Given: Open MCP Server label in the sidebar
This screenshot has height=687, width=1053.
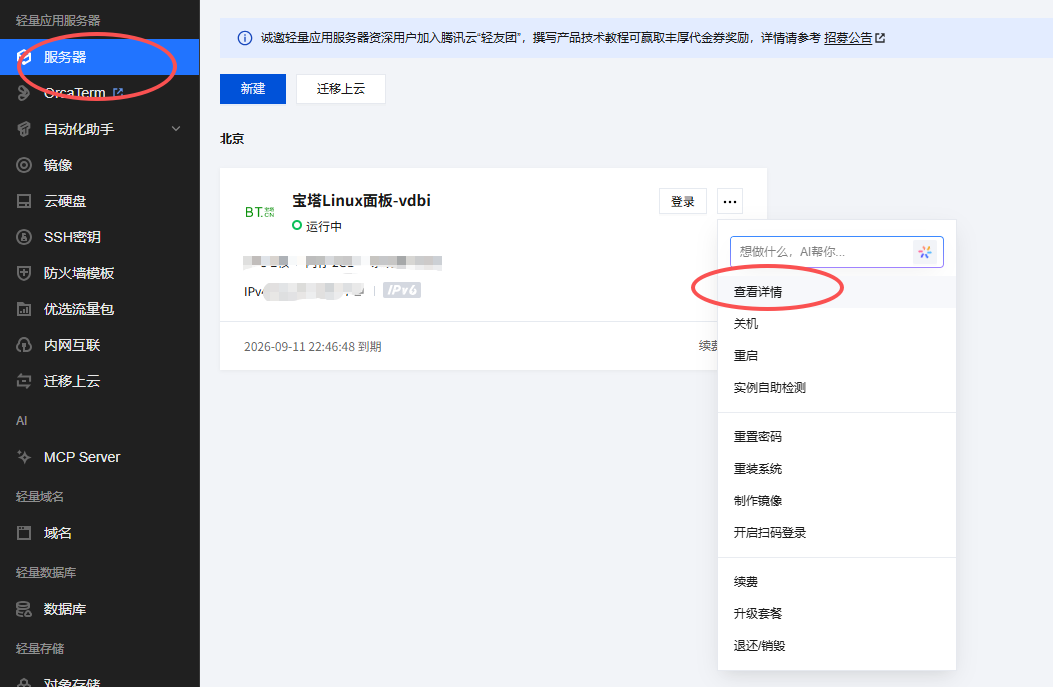Looking at the screenshot, I should pos(82,457).
